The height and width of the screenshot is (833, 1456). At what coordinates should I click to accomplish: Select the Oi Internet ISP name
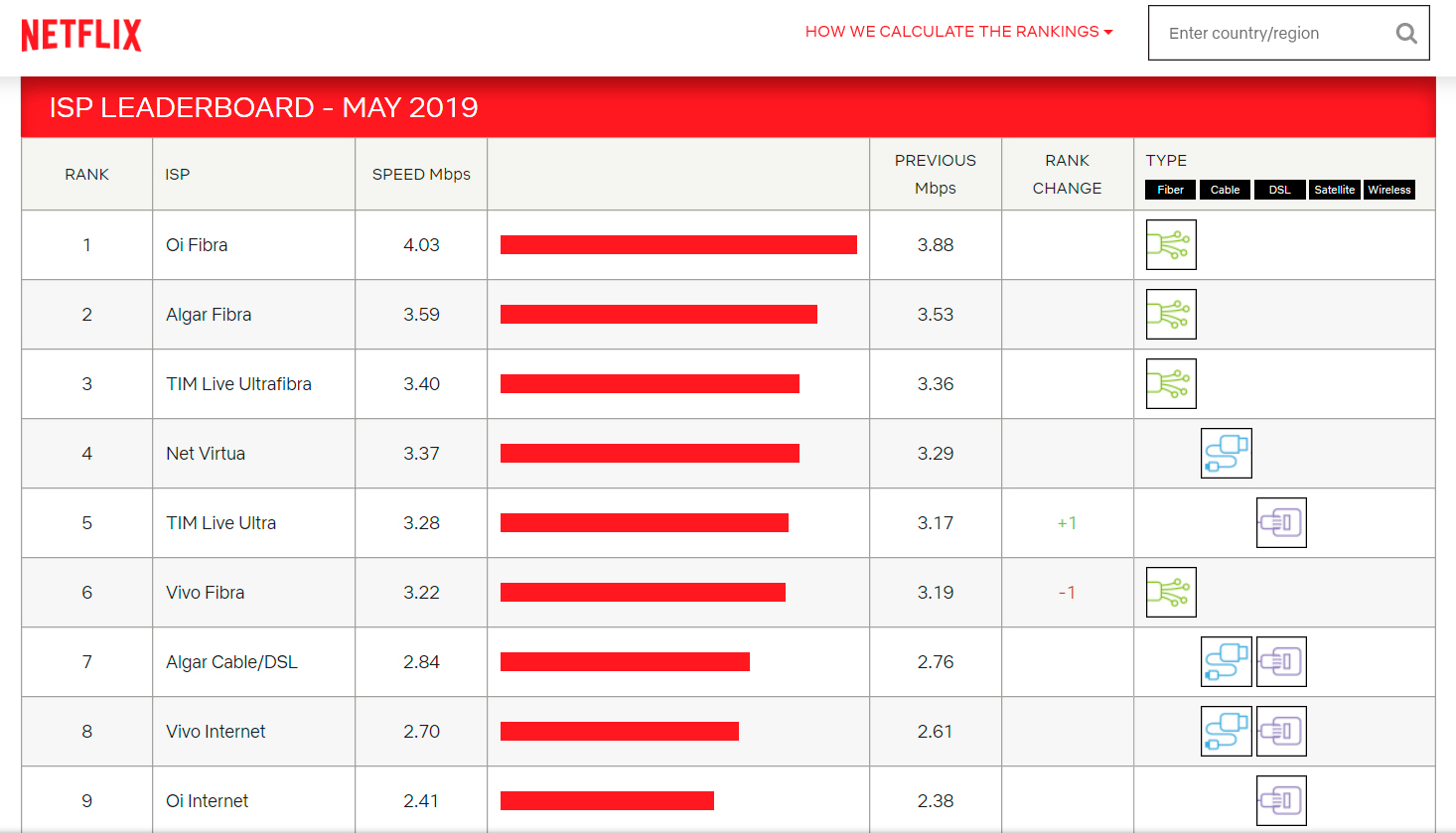pyautogui.click(x=207, y=800)
